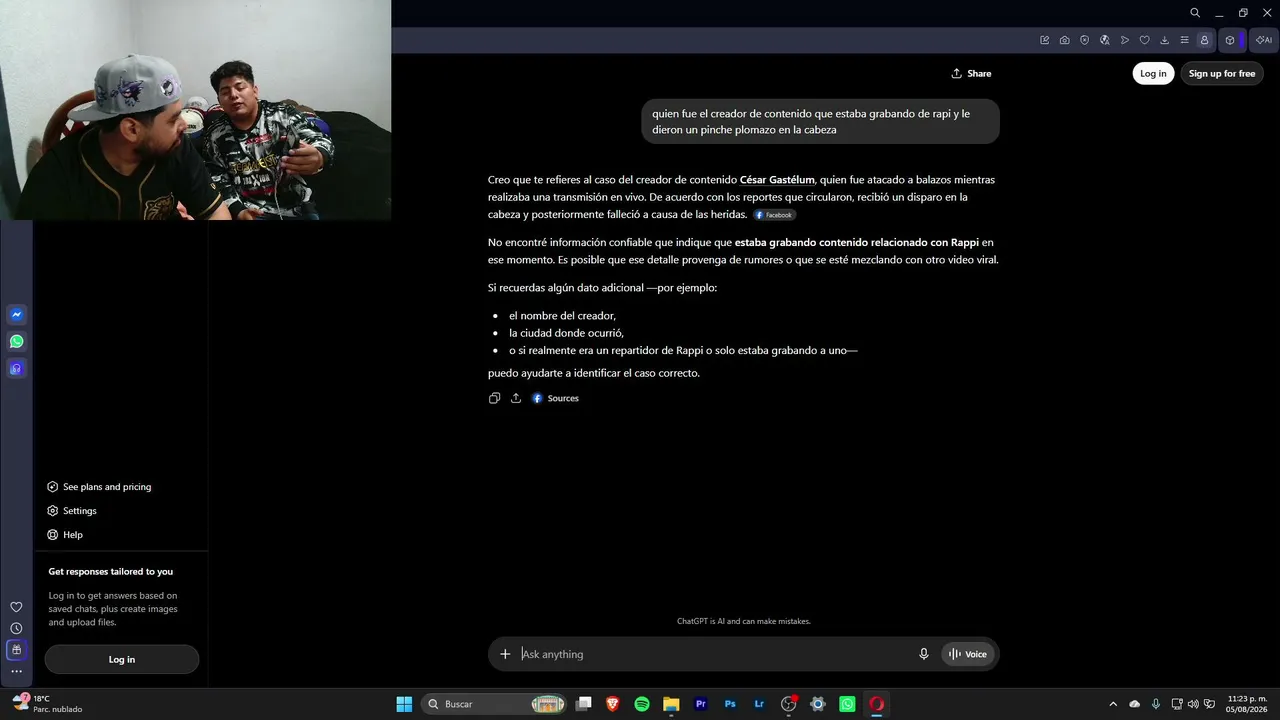
Task: Open the Easy Setup sliders icon
Action: (x=1185, y=40)
